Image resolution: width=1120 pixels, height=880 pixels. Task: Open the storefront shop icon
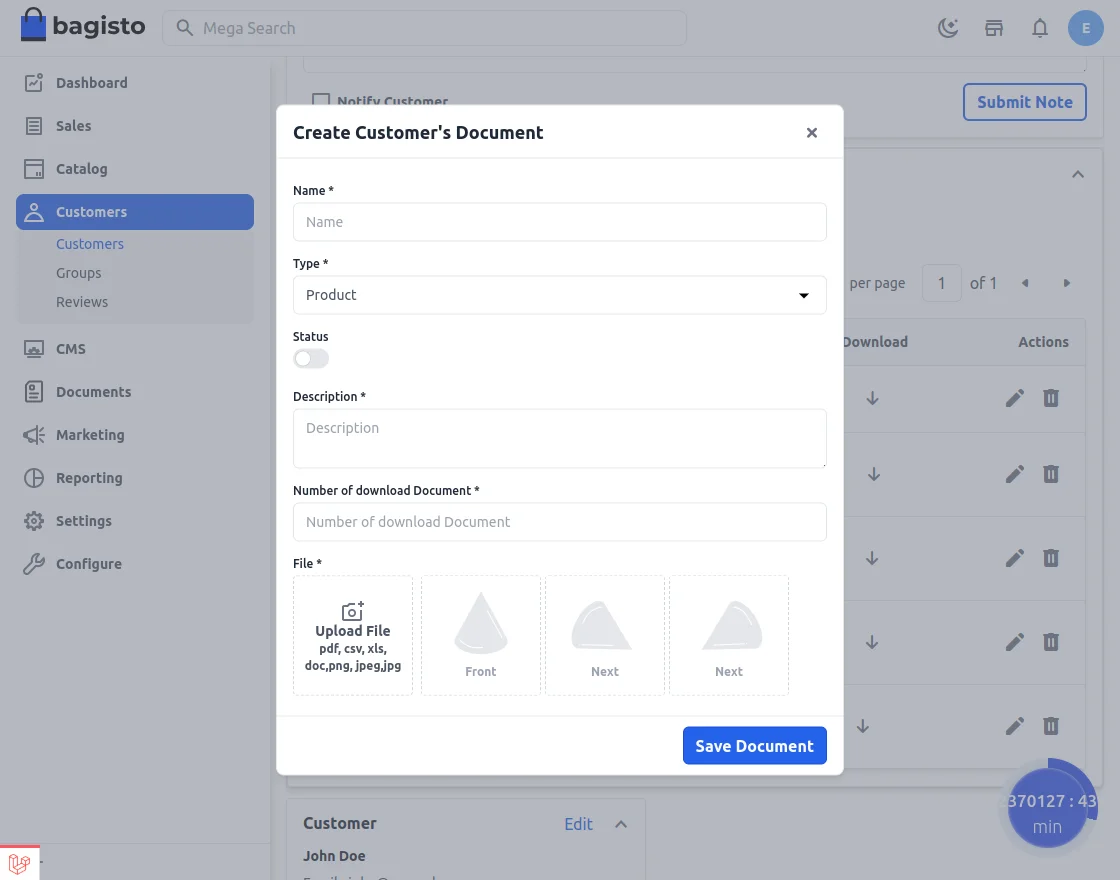(x=994, y=28)
